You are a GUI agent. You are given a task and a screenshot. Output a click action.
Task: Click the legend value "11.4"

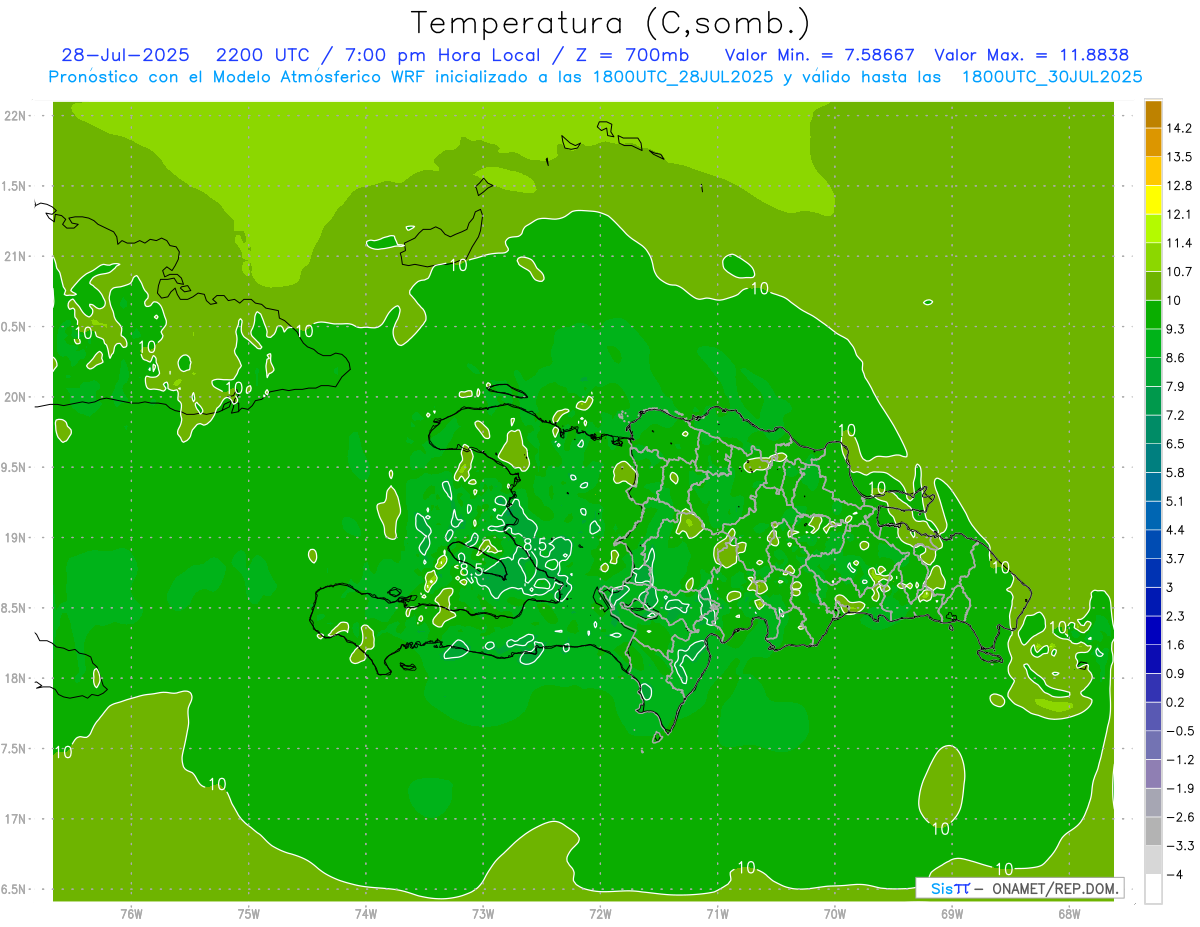coord(1179,243)
